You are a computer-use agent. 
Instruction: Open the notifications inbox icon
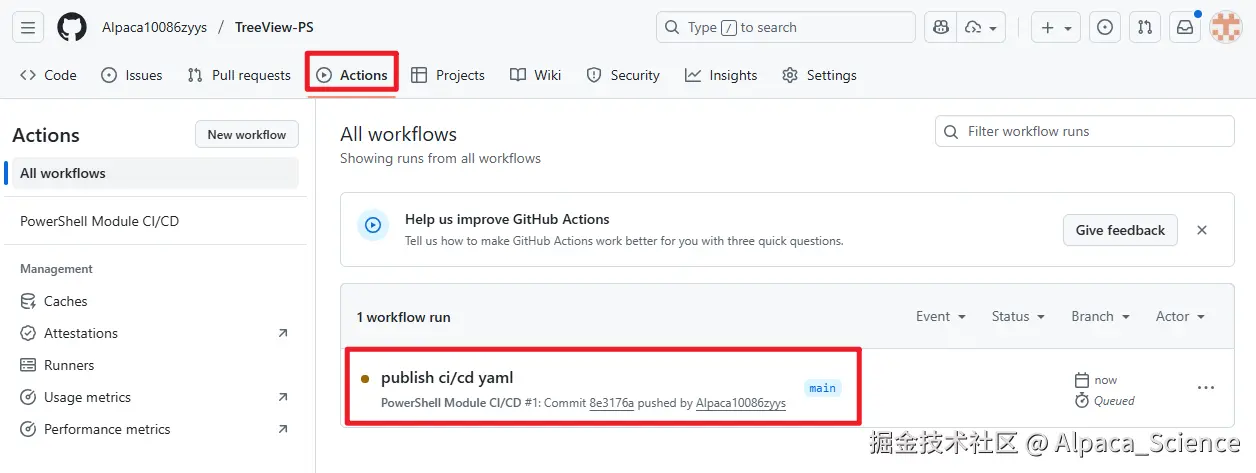1185,27
